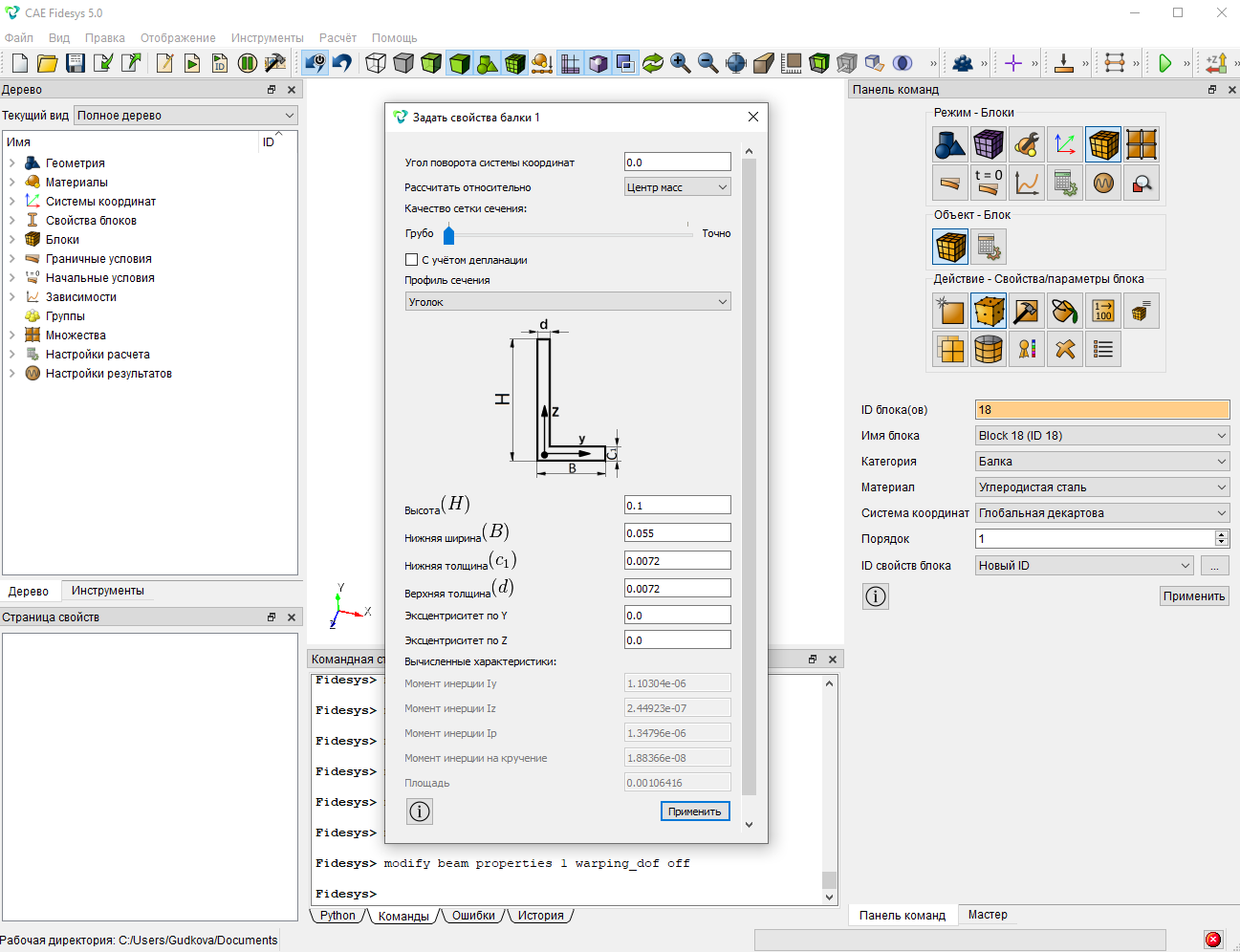Screen dimensions: 1240x952
Task: Click Применить in the beam properties dialog
Action: click(695, 811)
